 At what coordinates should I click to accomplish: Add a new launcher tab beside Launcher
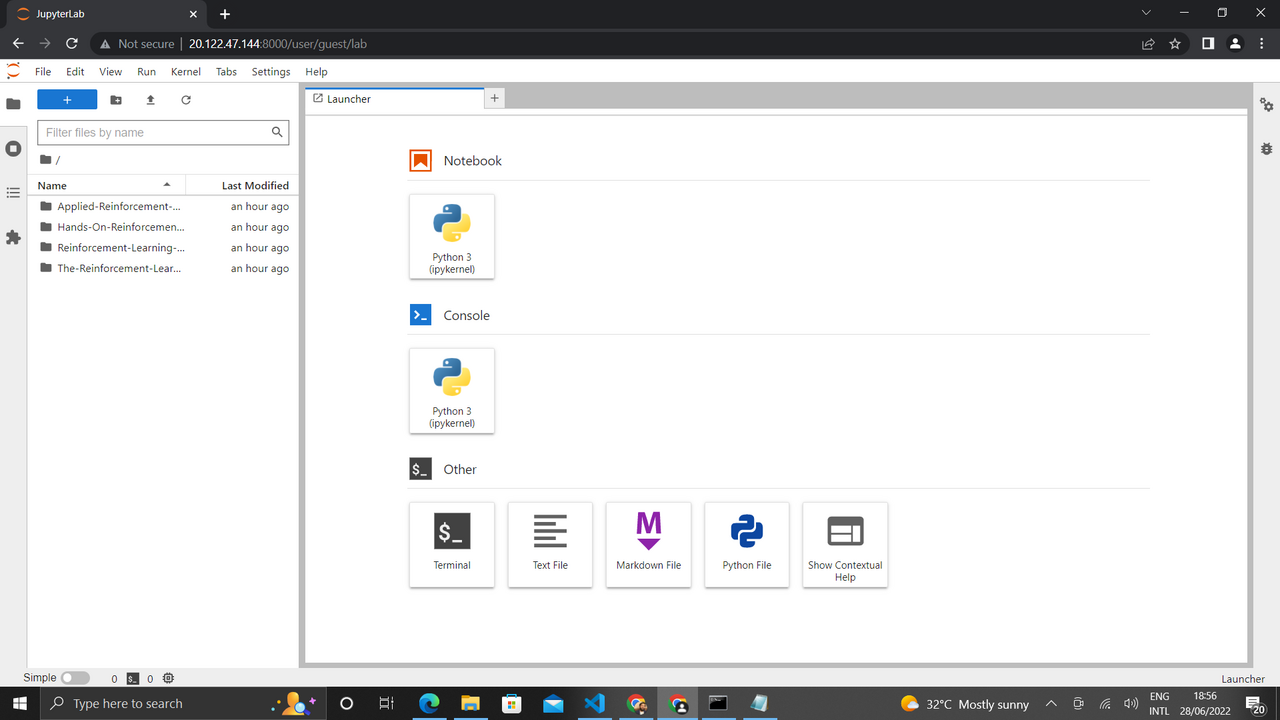click(x=495, y=98)
